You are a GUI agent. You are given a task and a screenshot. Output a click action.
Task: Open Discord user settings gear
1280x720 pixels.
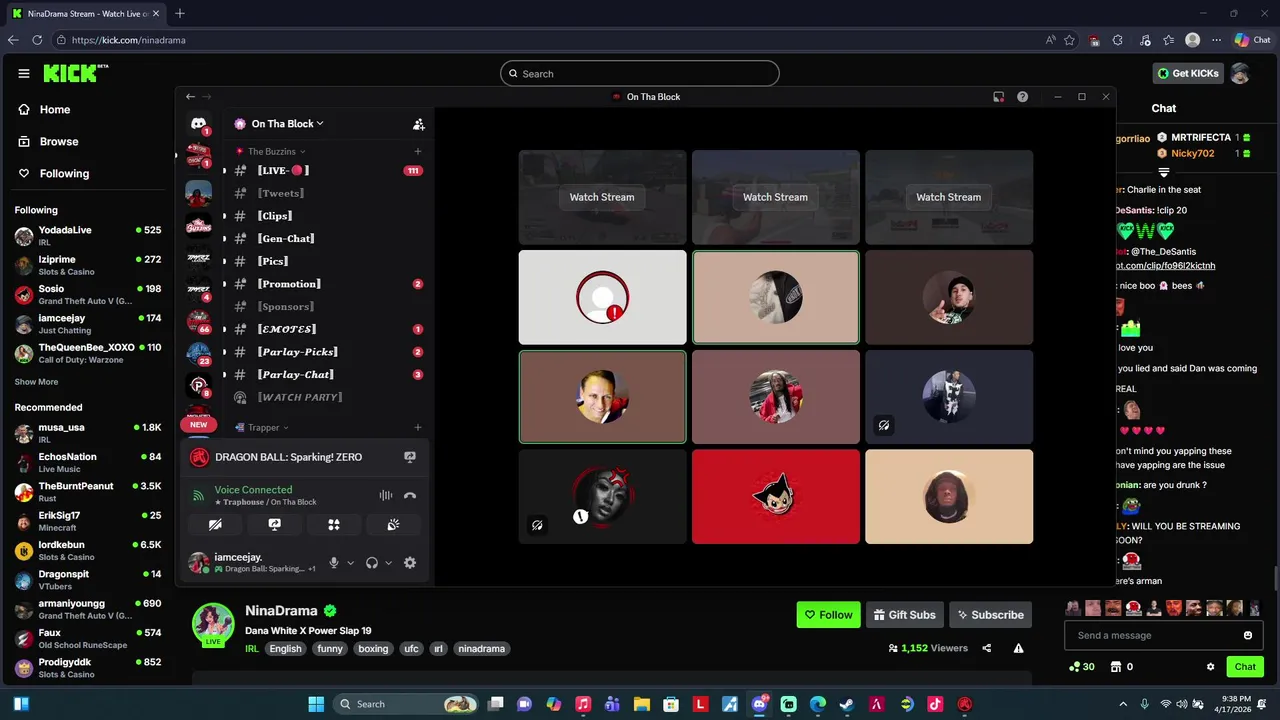pyautogui.click(x=410, y=563)
